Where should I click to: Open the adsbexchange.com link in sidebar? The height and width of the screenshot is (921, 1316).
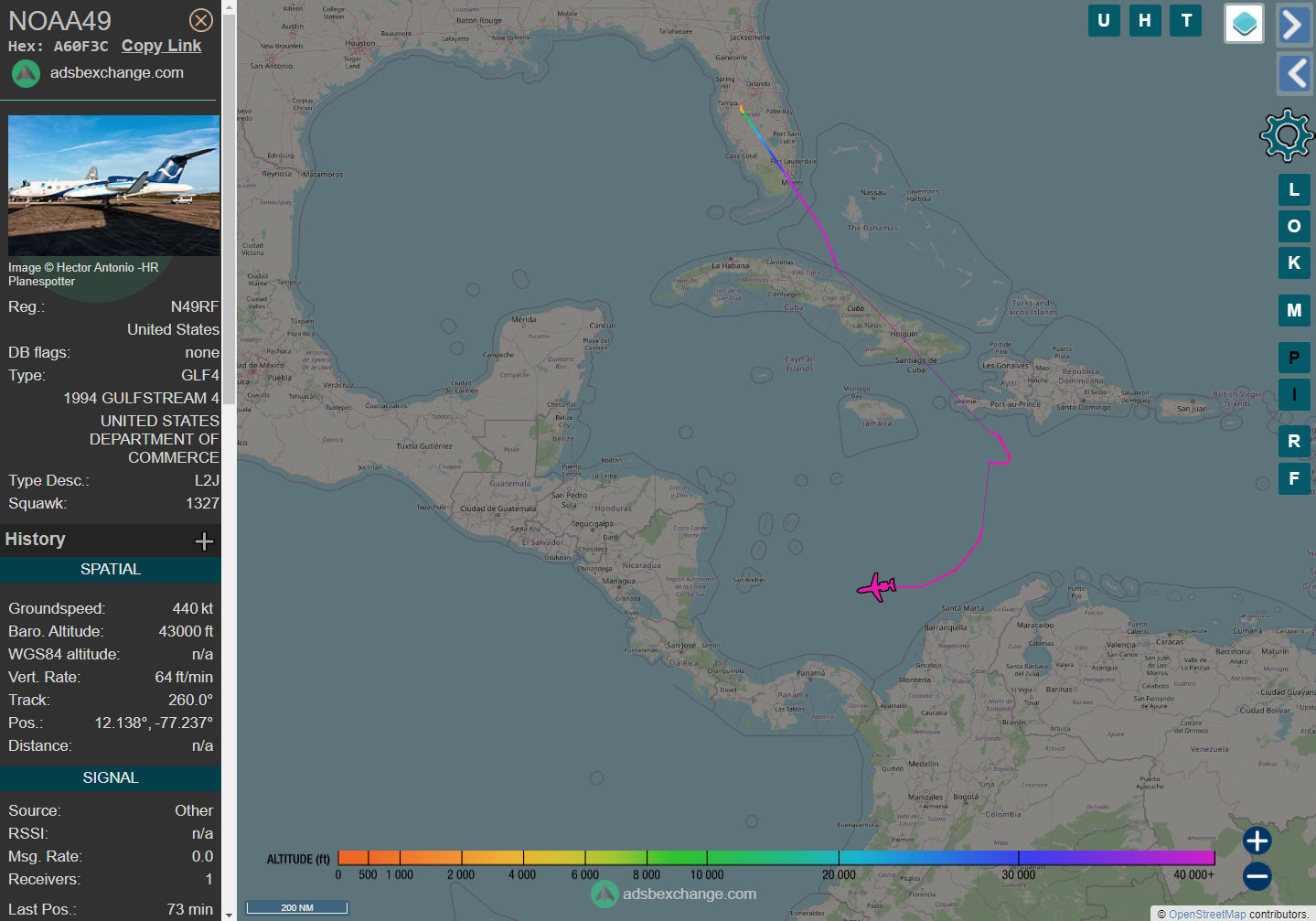[117, 72]
